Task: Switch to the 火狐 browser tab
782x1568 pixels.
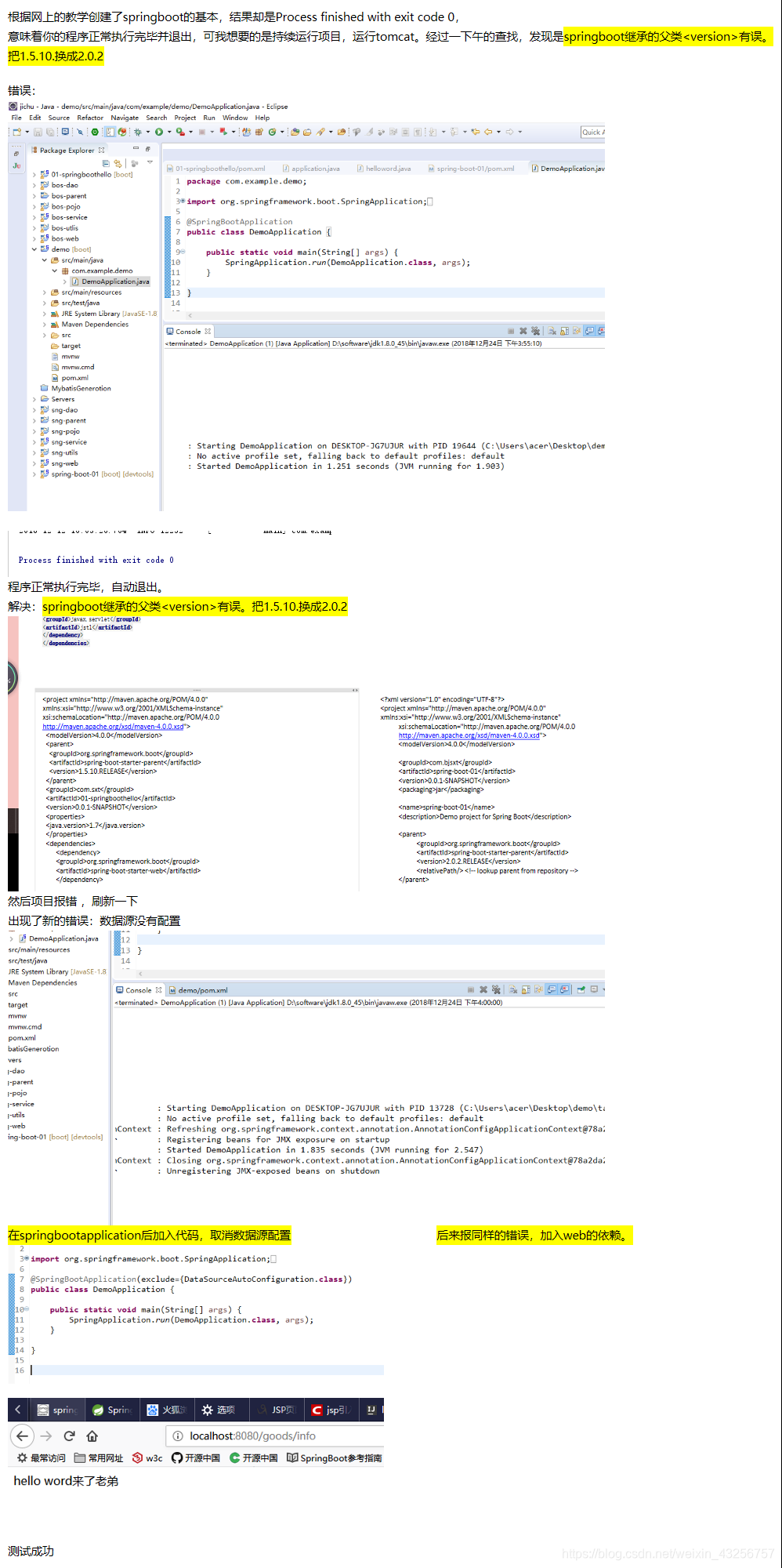Action: click(166, 1410)
